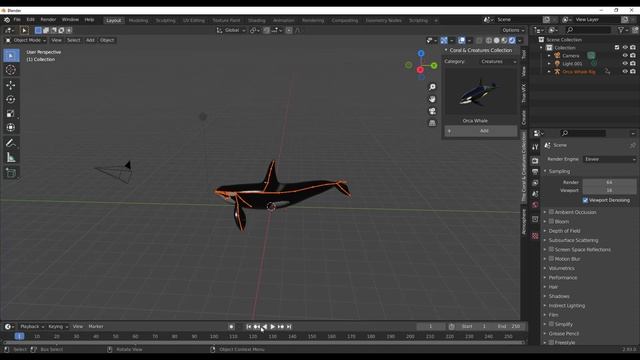Image resolution: width=640 pixels, height=360 pixels.
Task: Play the animation forward
Action: 273,327
